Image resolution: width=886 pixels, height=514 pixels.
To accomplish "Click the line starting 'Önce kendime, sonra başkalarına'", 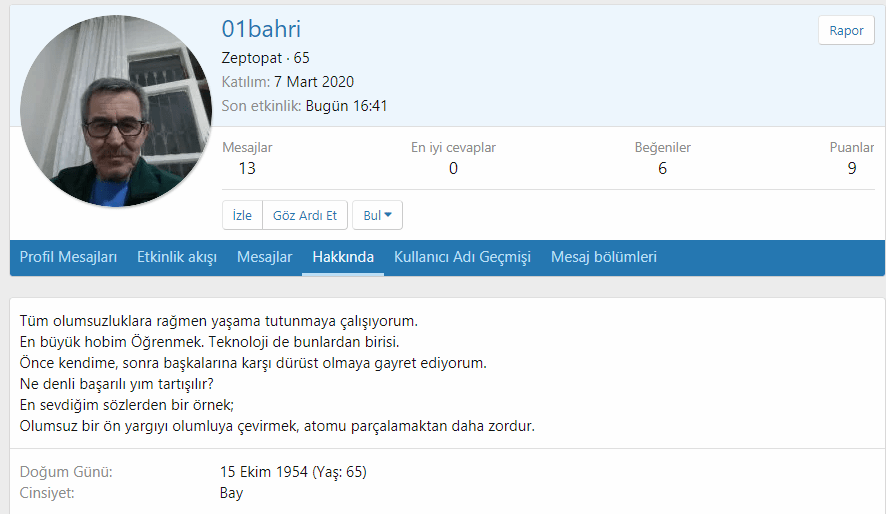I will [253, 363].
